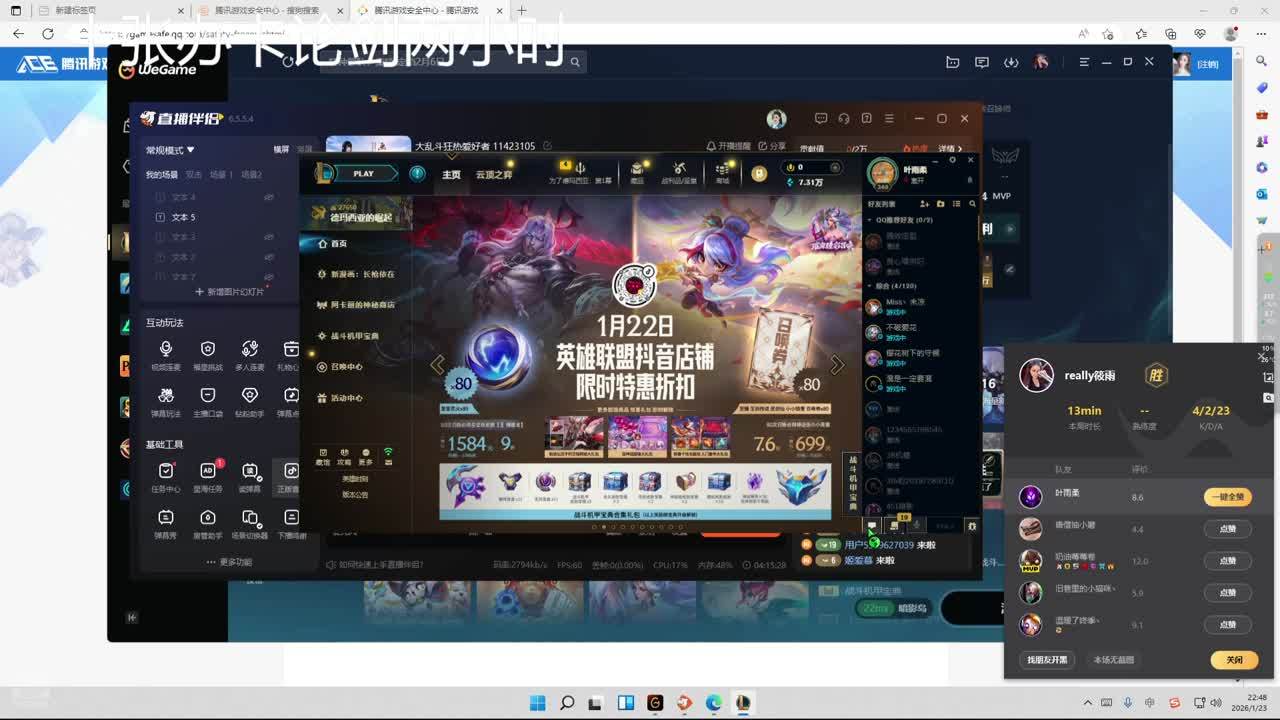Viewport: 1280px width, 720px height.
Task: Click the 大乱斗狂热爱好者 11423105 stream title
Action: pos(475,146)
